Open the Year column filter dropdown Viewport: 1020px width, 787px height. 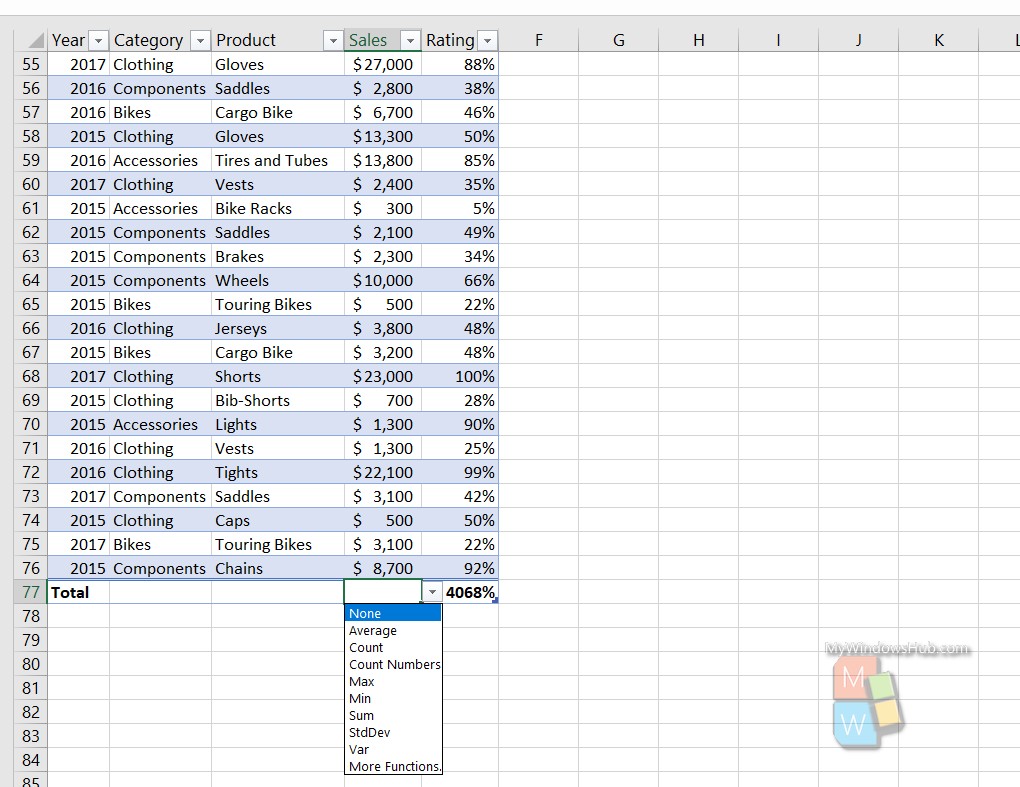coord(99,40)
